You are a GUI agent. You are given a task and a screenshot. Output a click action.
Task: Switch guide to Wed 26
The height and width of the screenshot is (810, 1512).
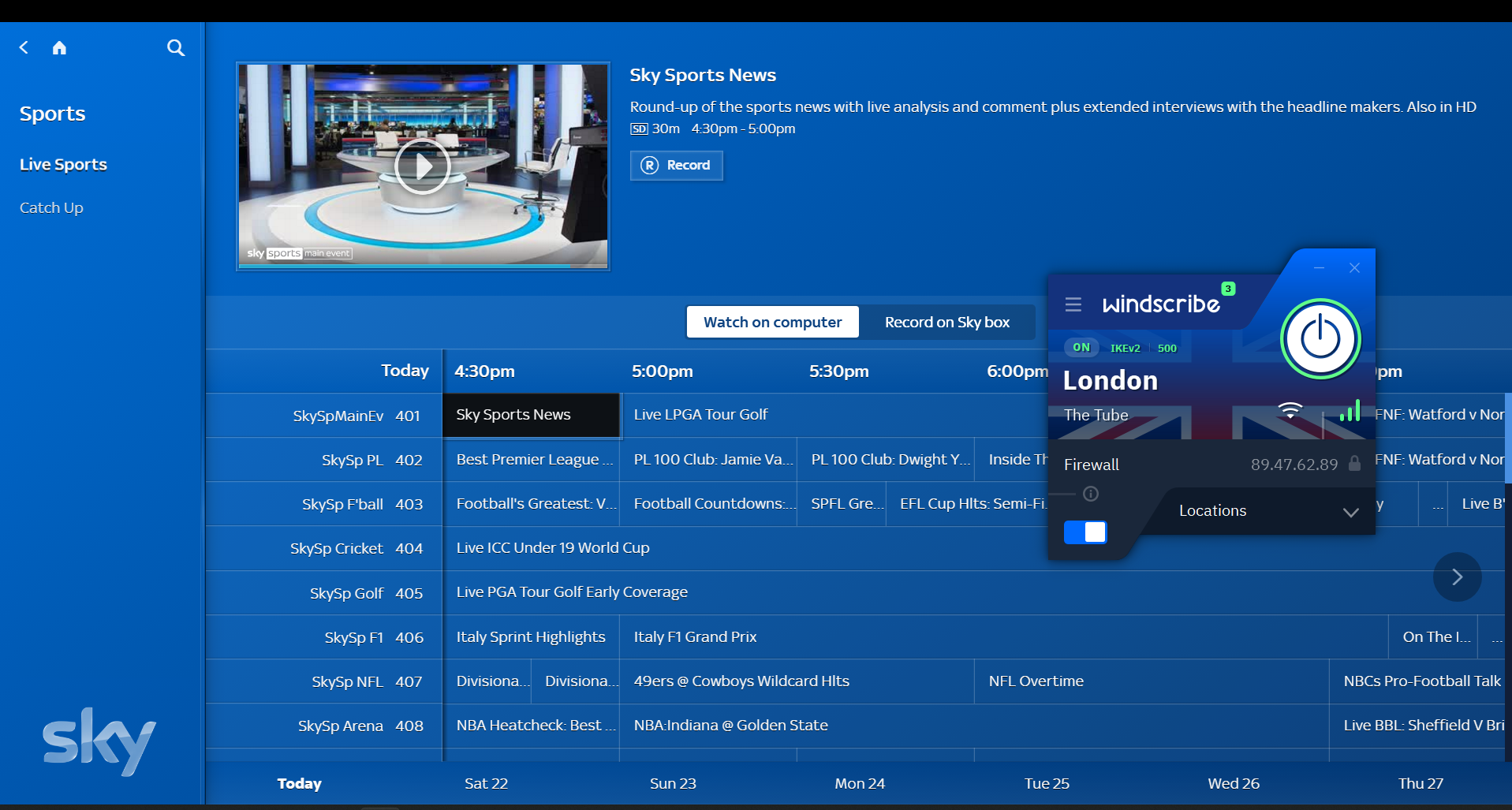[1234, 783]
